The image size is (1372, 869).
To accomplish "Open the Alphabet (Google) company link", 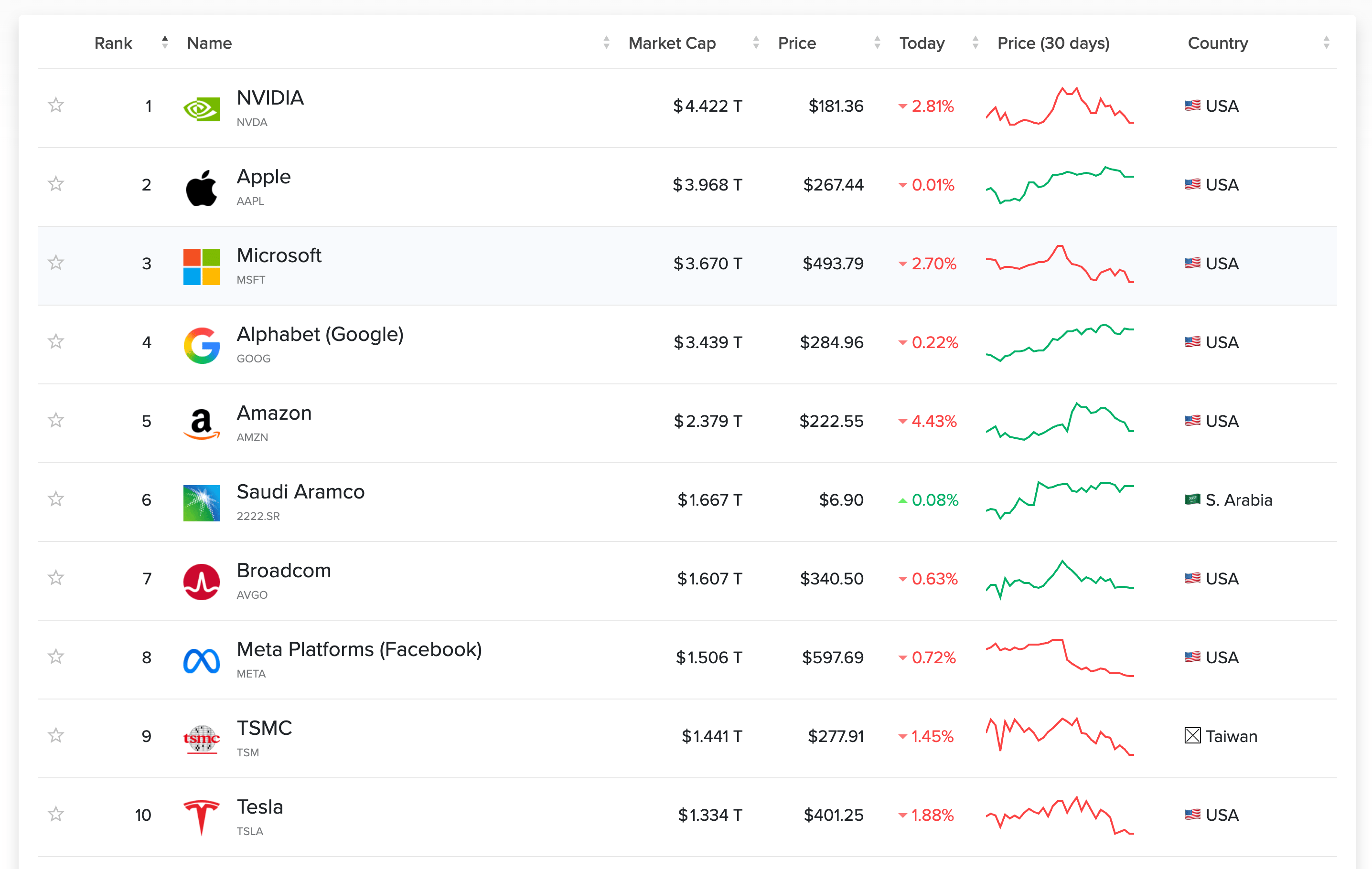I will click(320, 334).
